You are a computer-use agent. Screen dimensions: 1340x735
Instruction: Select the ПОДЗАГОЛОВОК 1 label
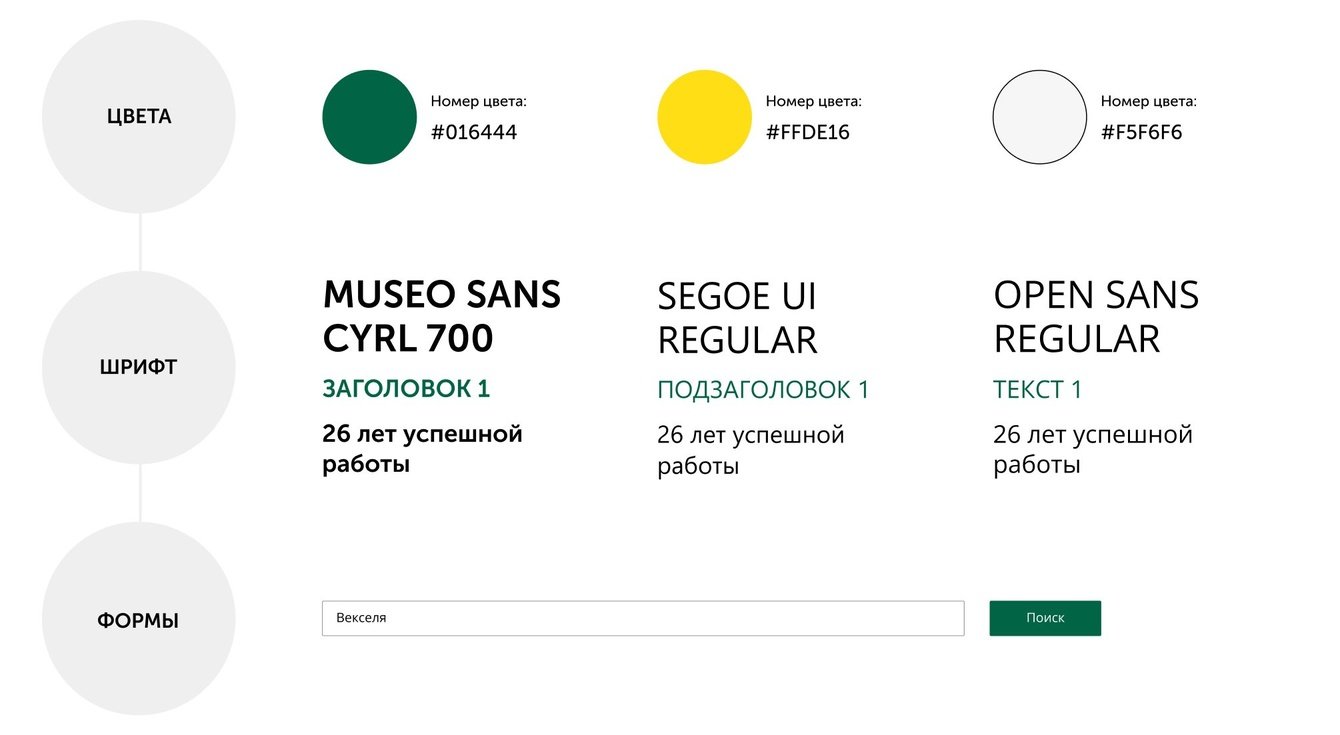[763, 390]
